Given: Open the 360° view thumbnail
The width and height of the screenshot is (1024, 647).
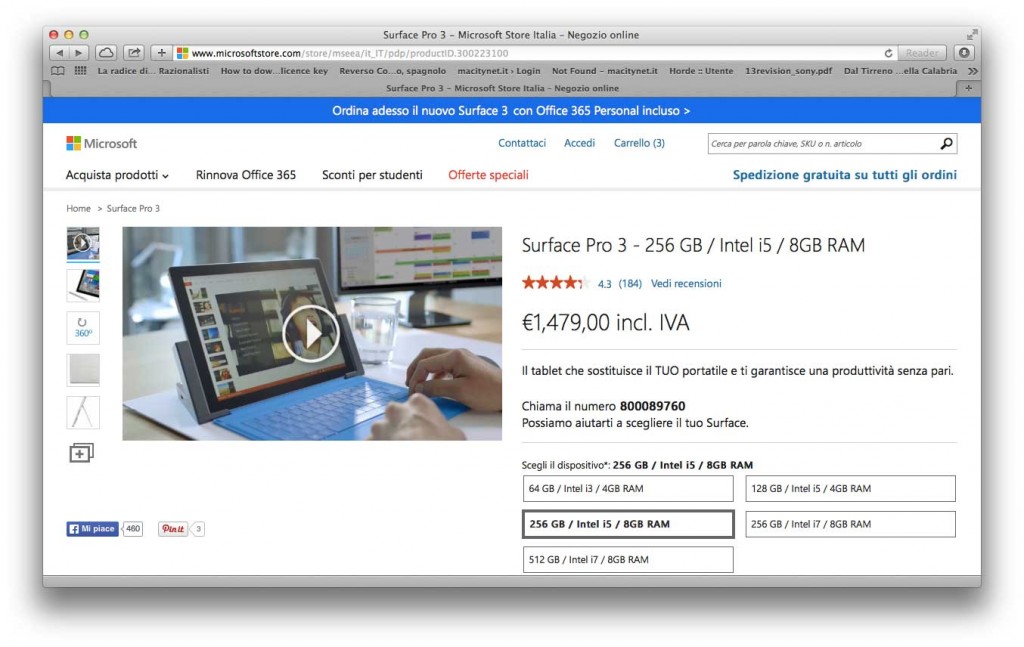Looking at the screenshot, I should click(83, 328).
